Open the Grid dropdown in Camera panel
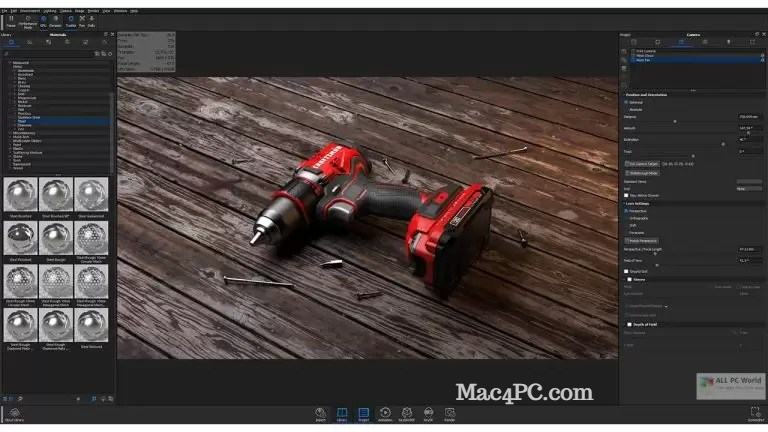The width and height of the screenshot is (768, 432). [x=749, y=189]
